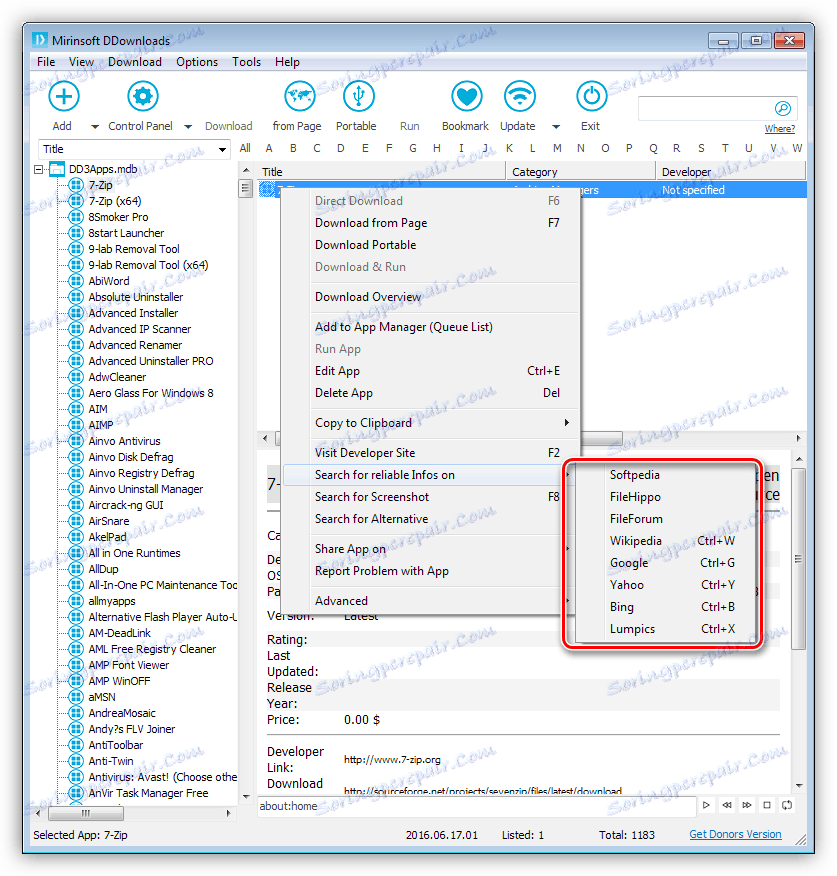Select Softpedia in the submenu
The height and width of the screenshot is (876, 837).
pos(635,475)
